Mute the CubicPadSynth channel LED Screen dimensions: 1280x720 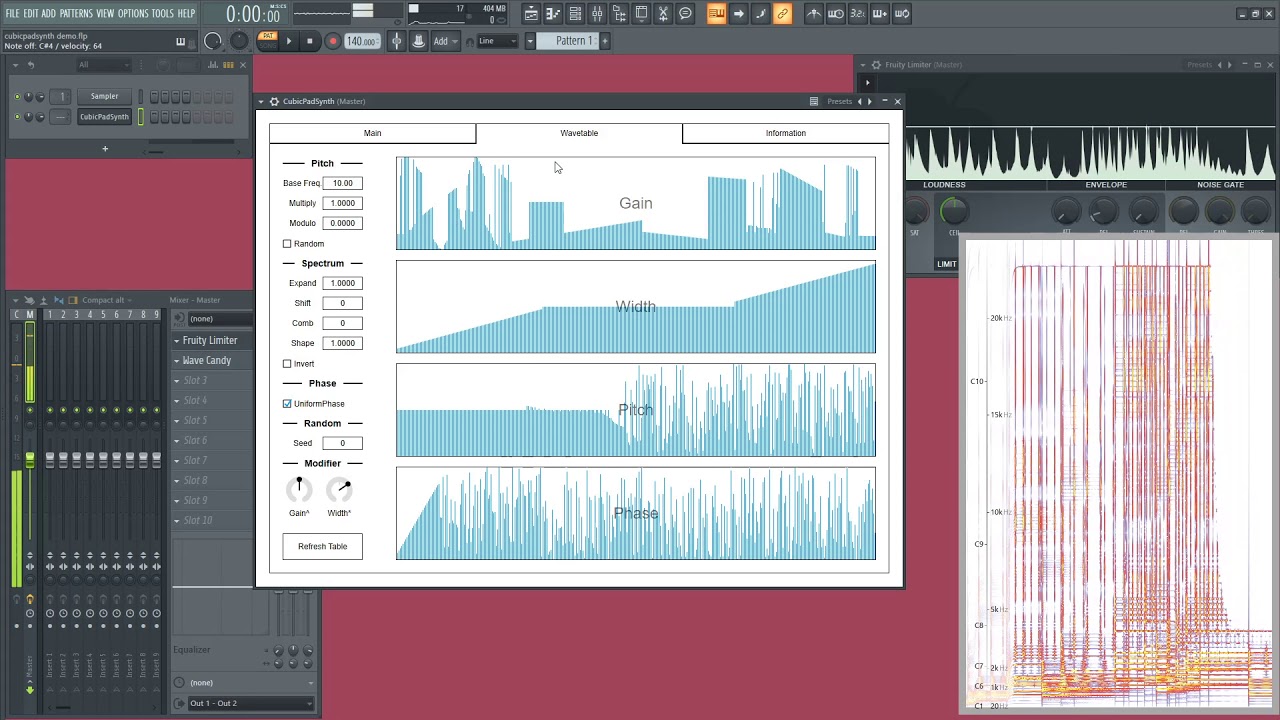[x=17, y=117]
